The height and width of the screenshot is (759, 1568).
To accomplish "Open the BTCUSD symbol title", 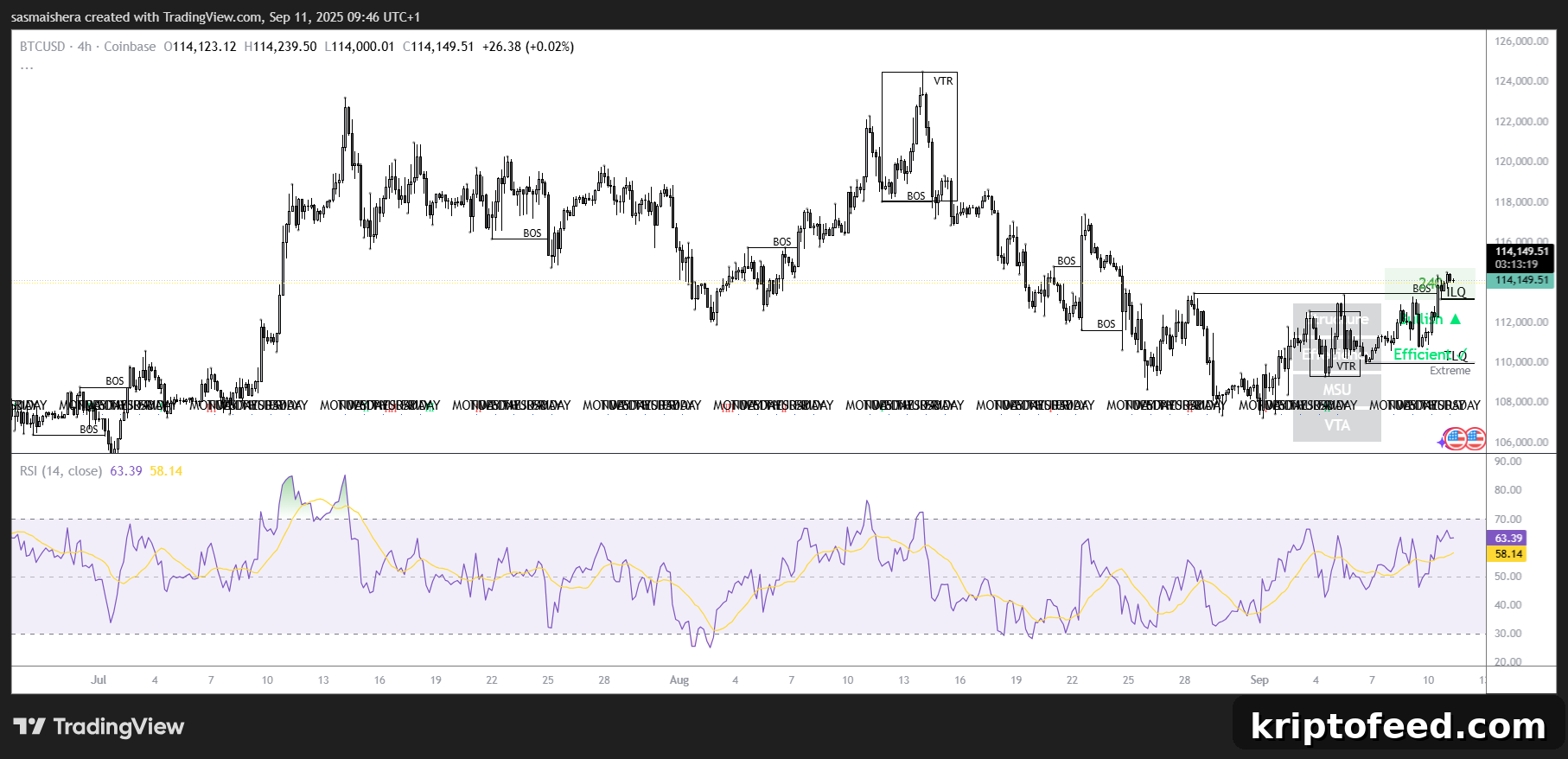I will [42, 47].
